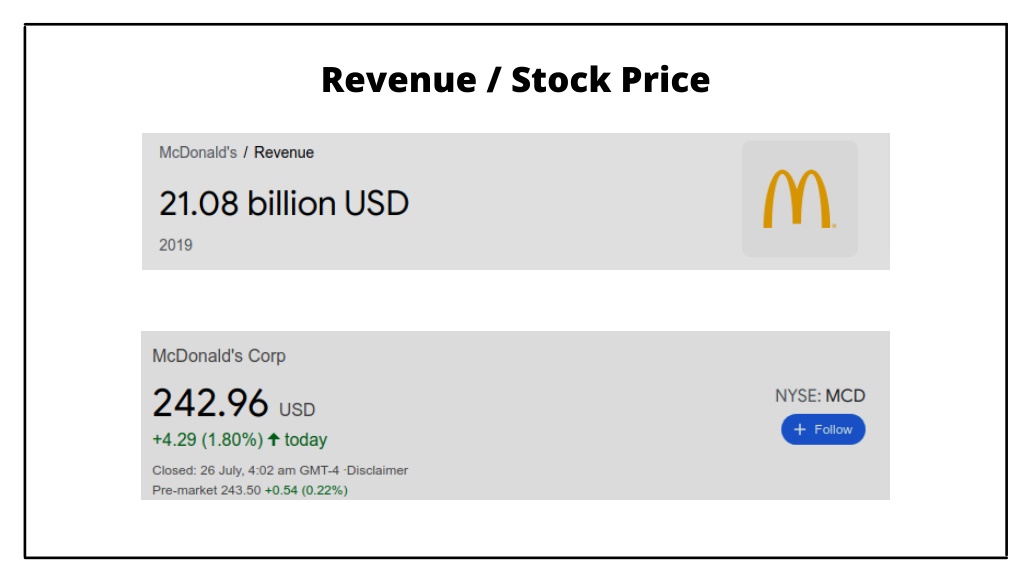The image size is (1024, 576).
Task: Click the green up arrow icon
Action: point(274,440)
